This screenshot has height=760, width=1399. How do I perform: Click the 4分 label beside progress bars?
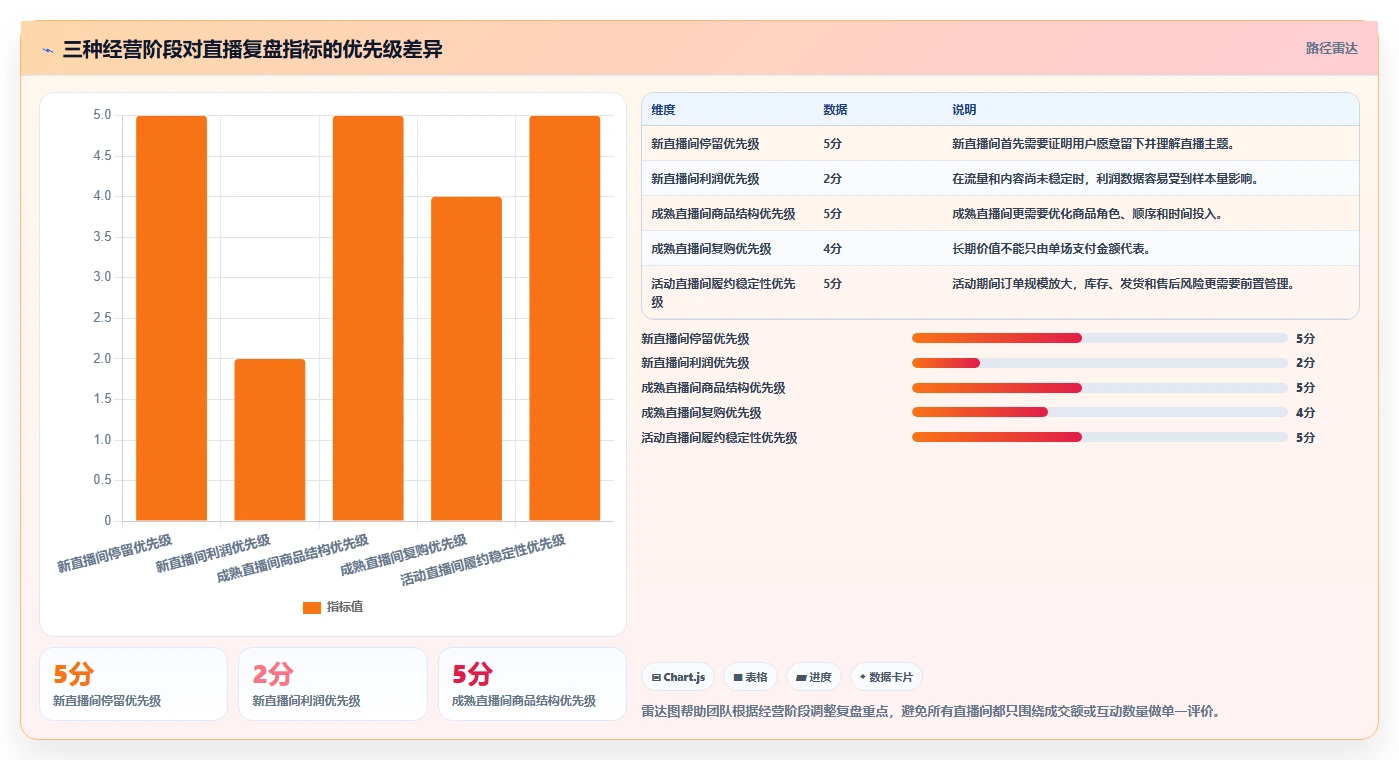pyautogui.click(x=1305, y=412)
